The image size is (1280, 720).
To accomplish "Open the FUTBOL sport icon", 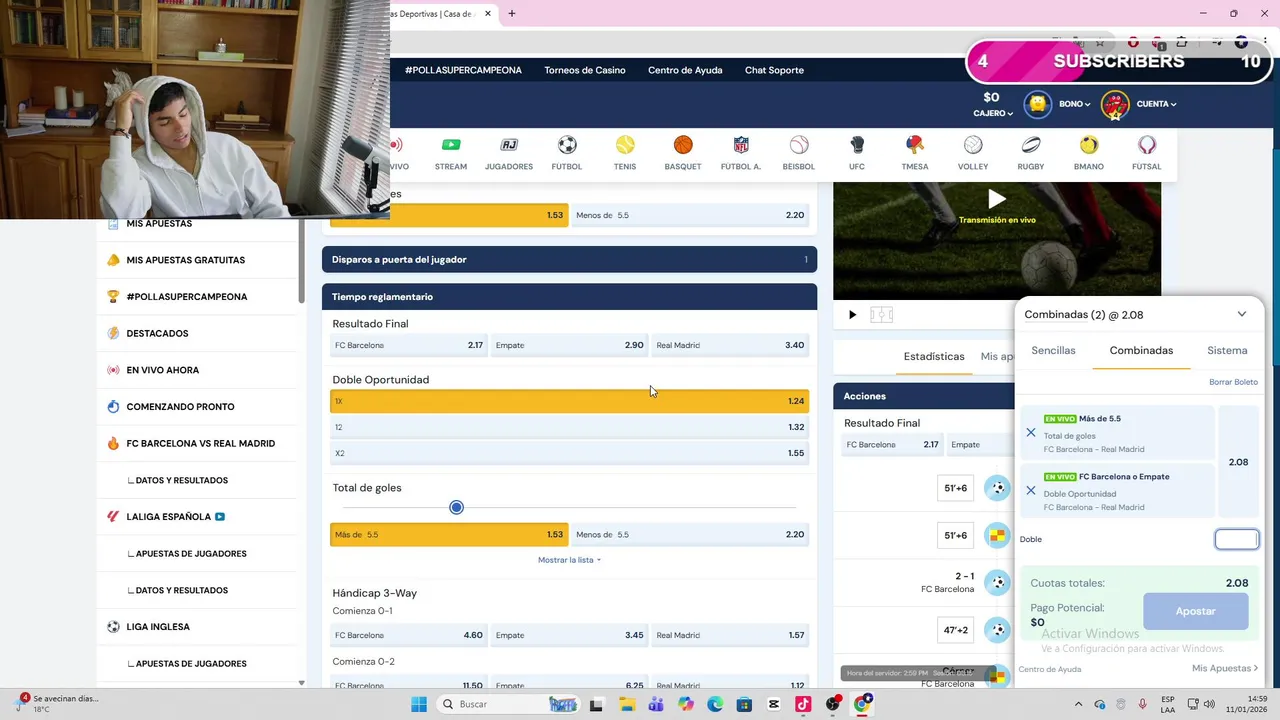I will pos(567,153).
